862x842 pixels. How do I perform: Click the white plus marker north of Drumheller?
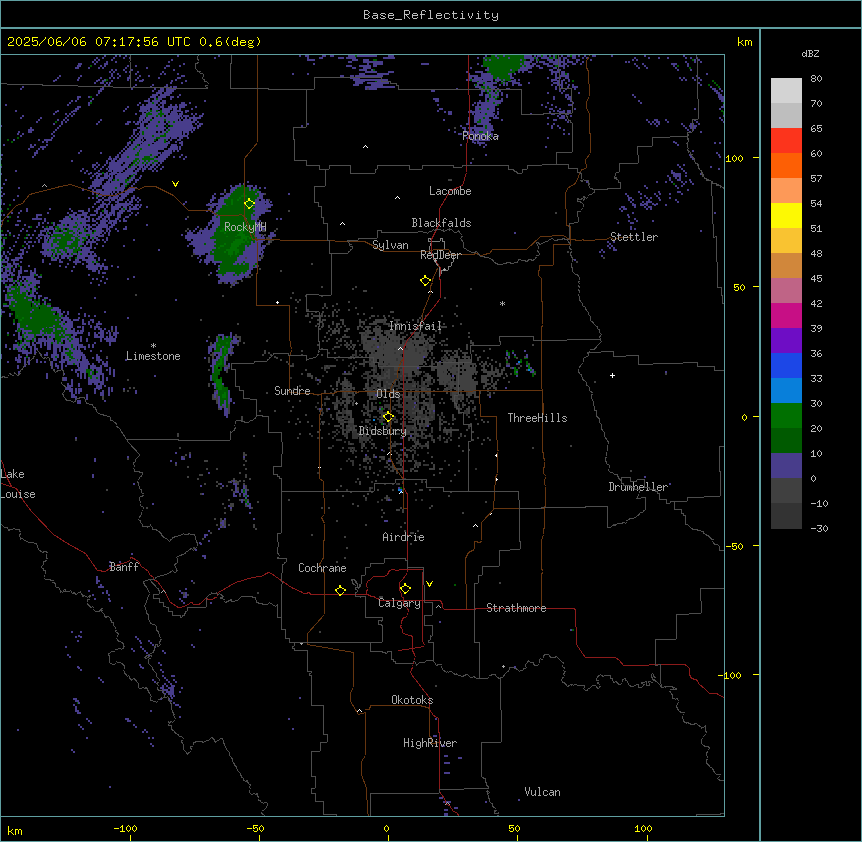[x=612, y=375]
